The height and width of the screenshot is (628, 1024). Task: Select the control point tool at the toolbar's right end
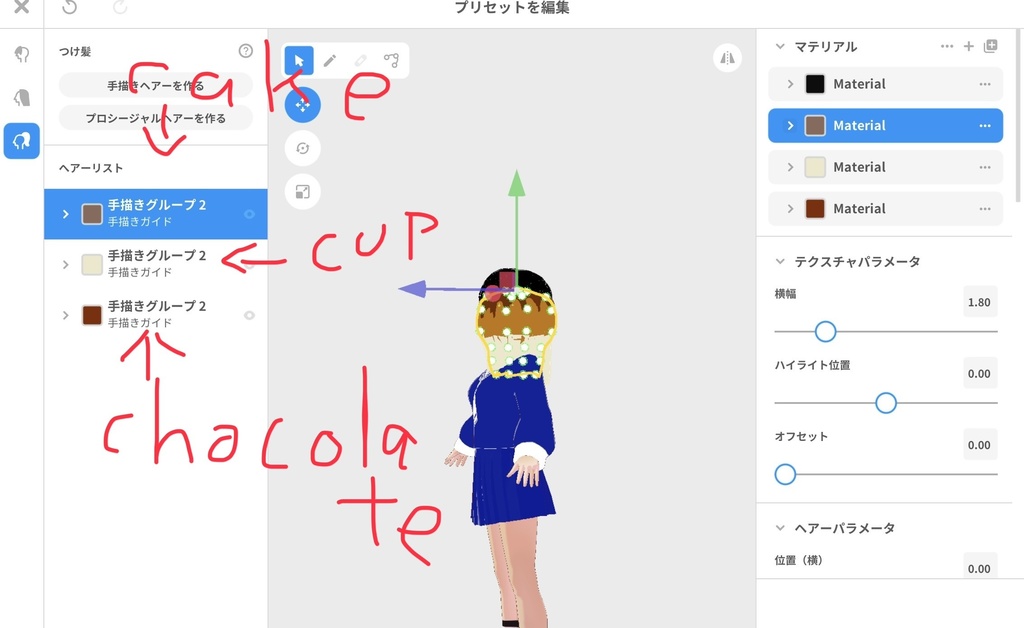tap(391, 60)
